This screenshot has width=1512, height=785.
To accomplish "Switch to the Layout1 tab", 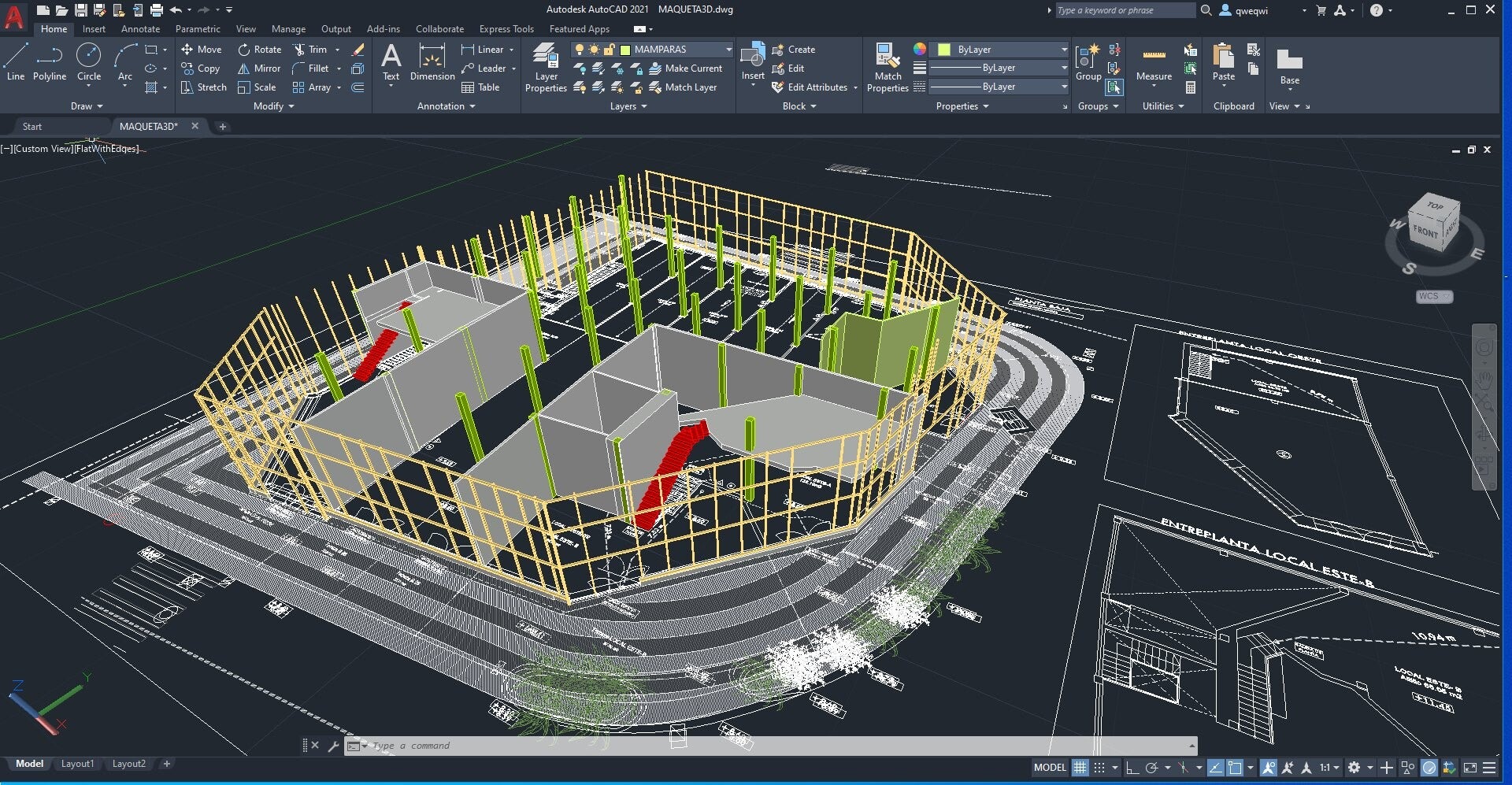I will coord(77,764).
